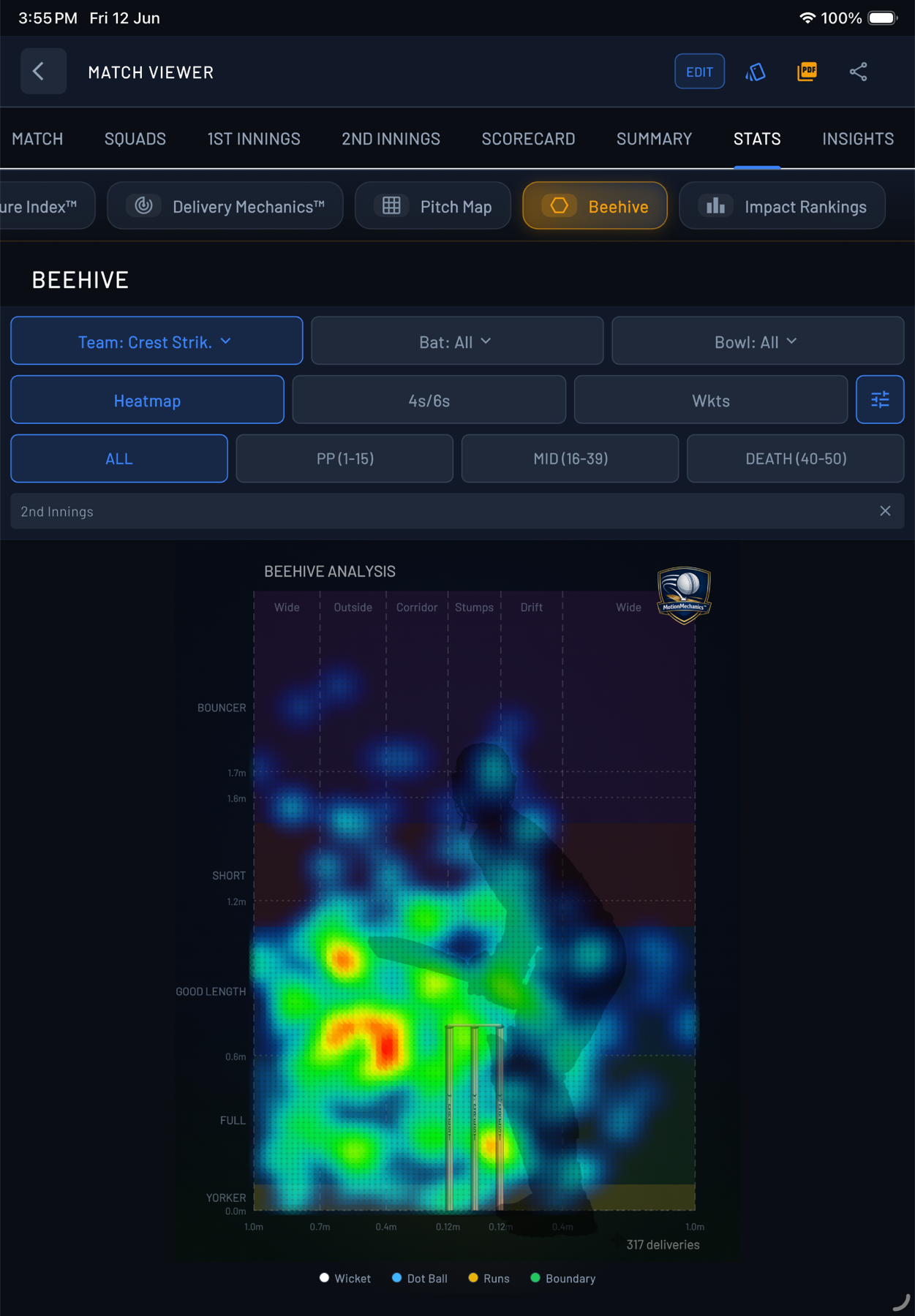Tap the battery status icon
The width and height of the screenshot is (915, 1316).
tap(882, 18)
